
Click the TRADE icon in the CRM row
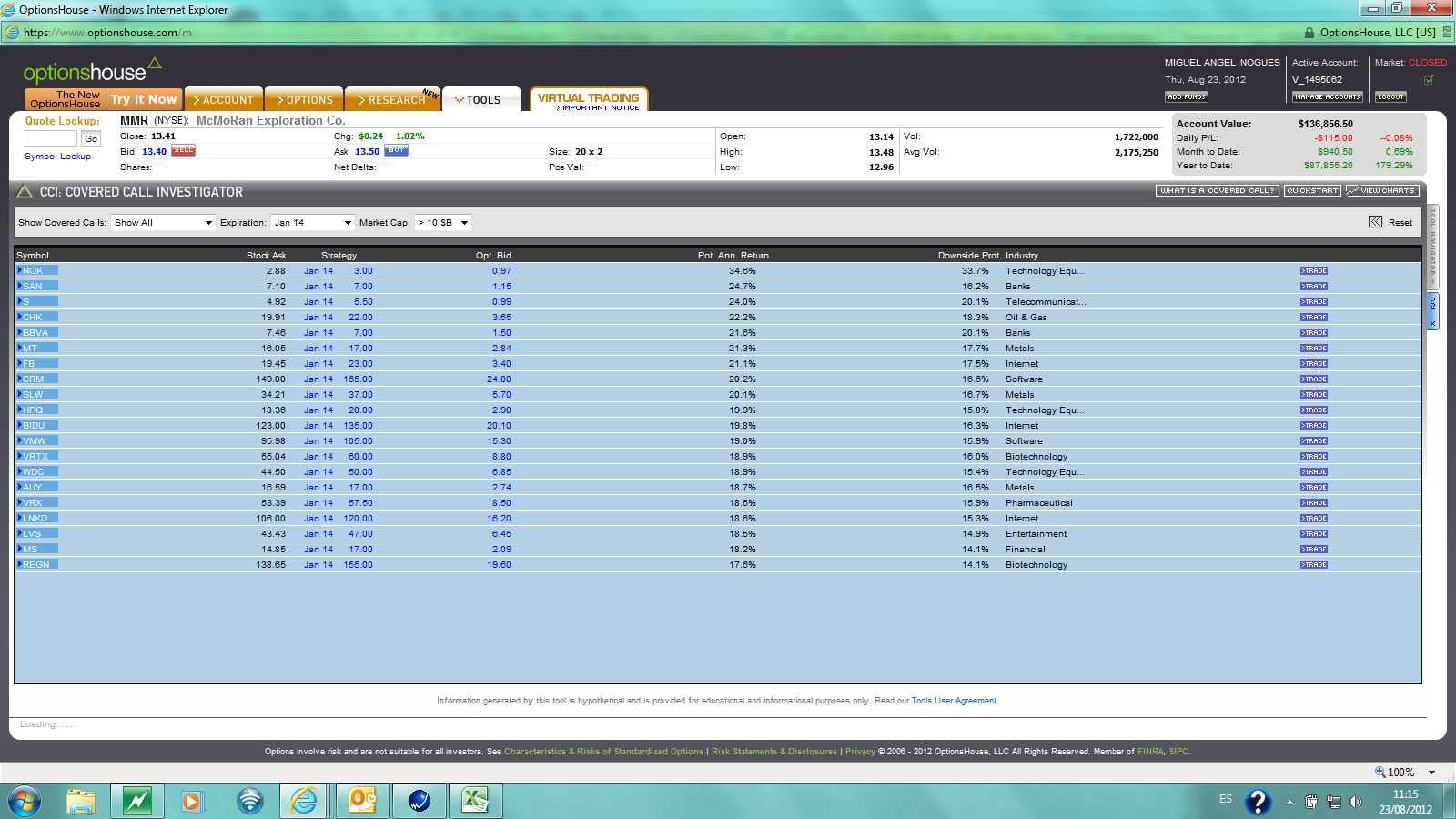coord(1314,379)
